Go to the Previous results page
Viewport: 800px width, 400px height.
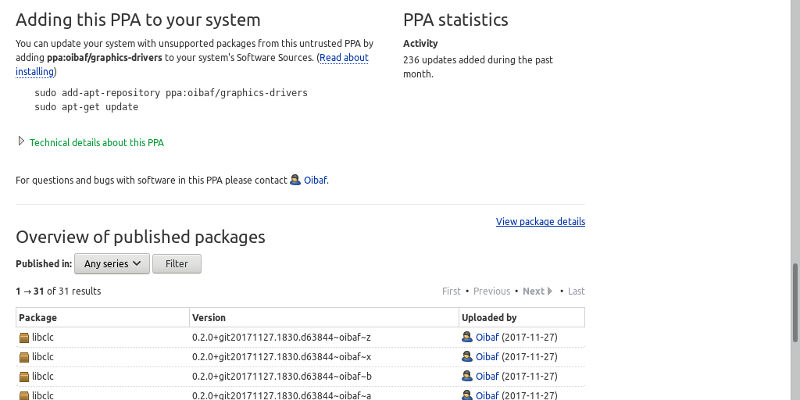491,291
